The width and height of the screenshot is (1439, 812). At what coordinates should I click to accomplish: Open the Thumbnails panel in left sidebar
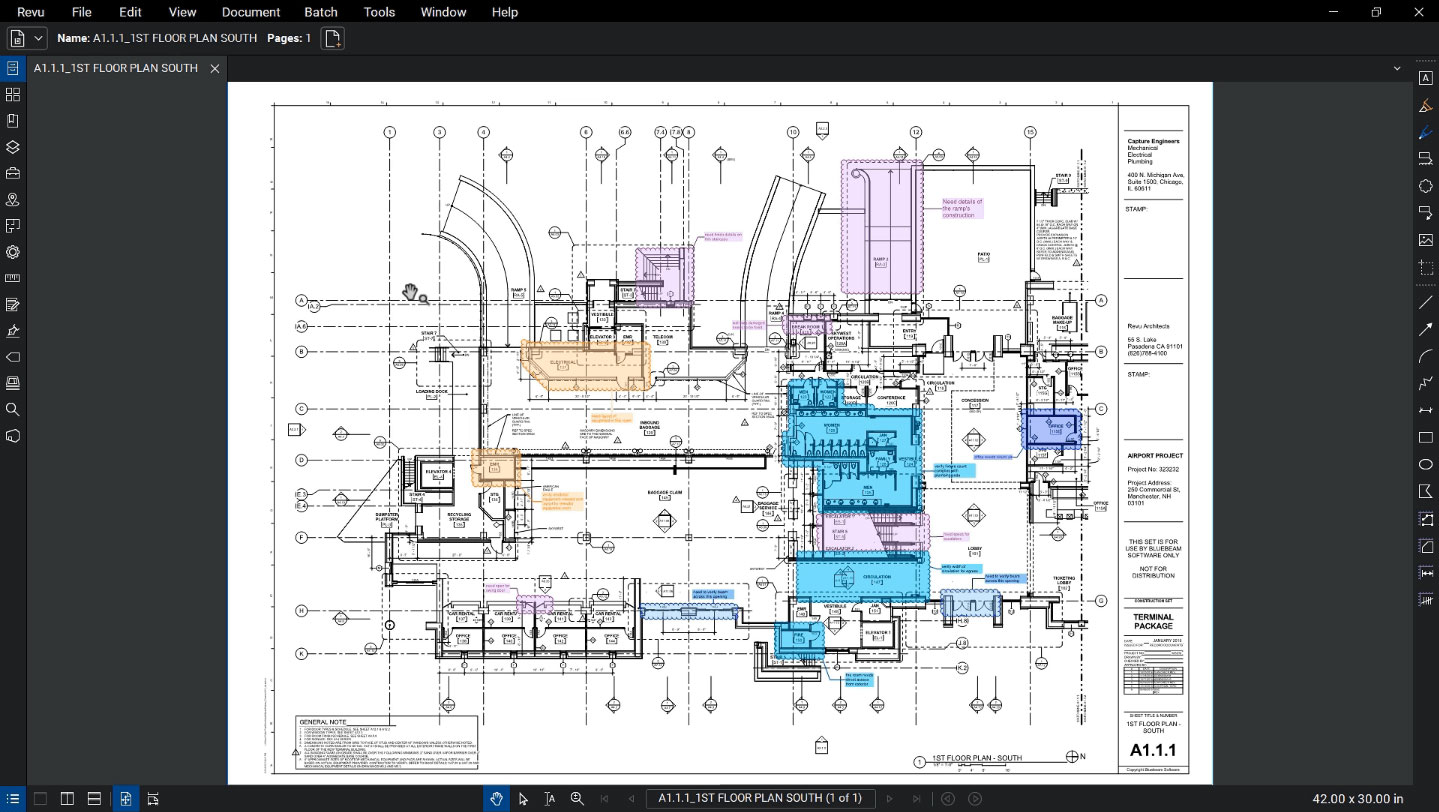pos(13,94)
